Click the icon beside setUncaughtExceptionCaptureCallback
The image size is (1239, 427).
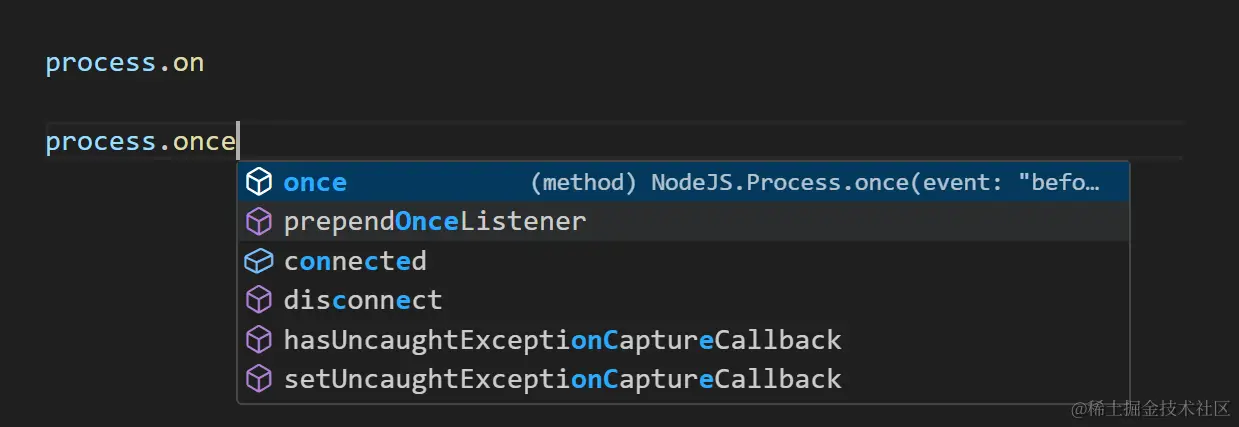point(259,379)
